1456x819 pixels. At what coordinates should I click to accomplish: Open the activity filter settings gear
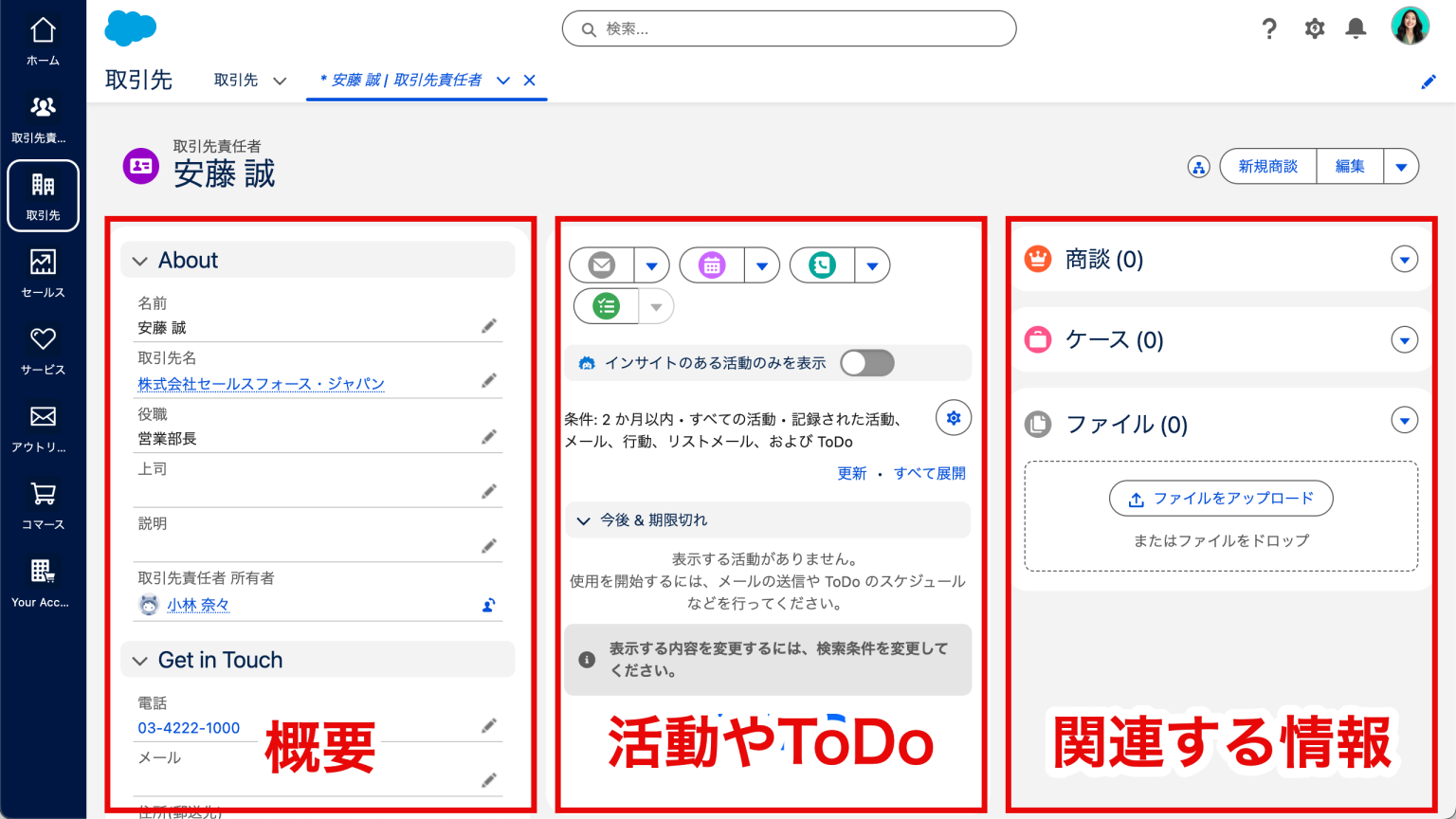954,417
